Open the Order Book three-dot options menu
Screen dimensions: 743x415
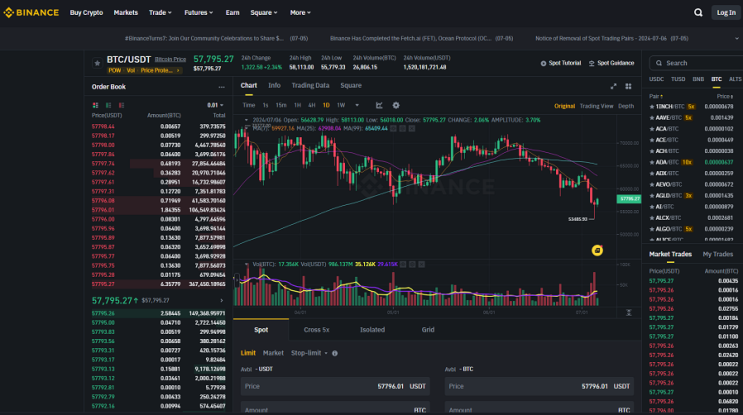click(x=221, y=87)
